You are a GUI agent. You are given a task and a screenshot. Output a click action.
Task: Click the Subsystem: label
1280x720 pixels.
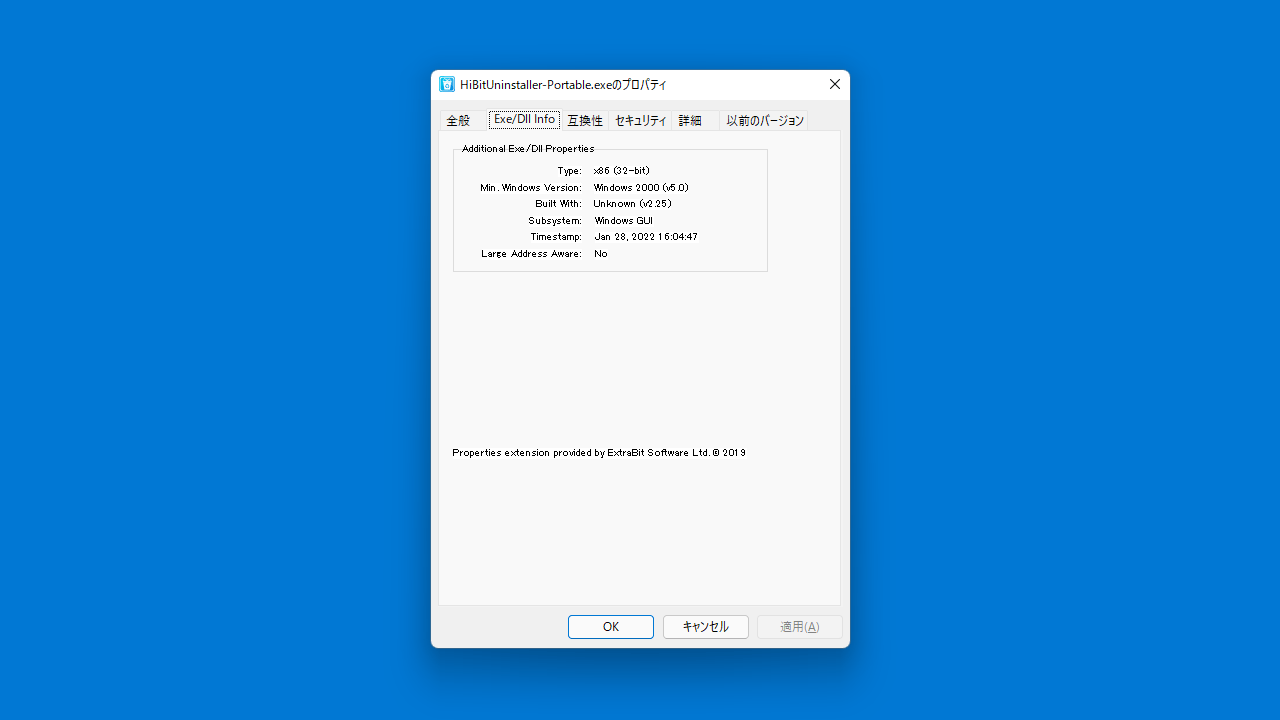coord(555,221)
